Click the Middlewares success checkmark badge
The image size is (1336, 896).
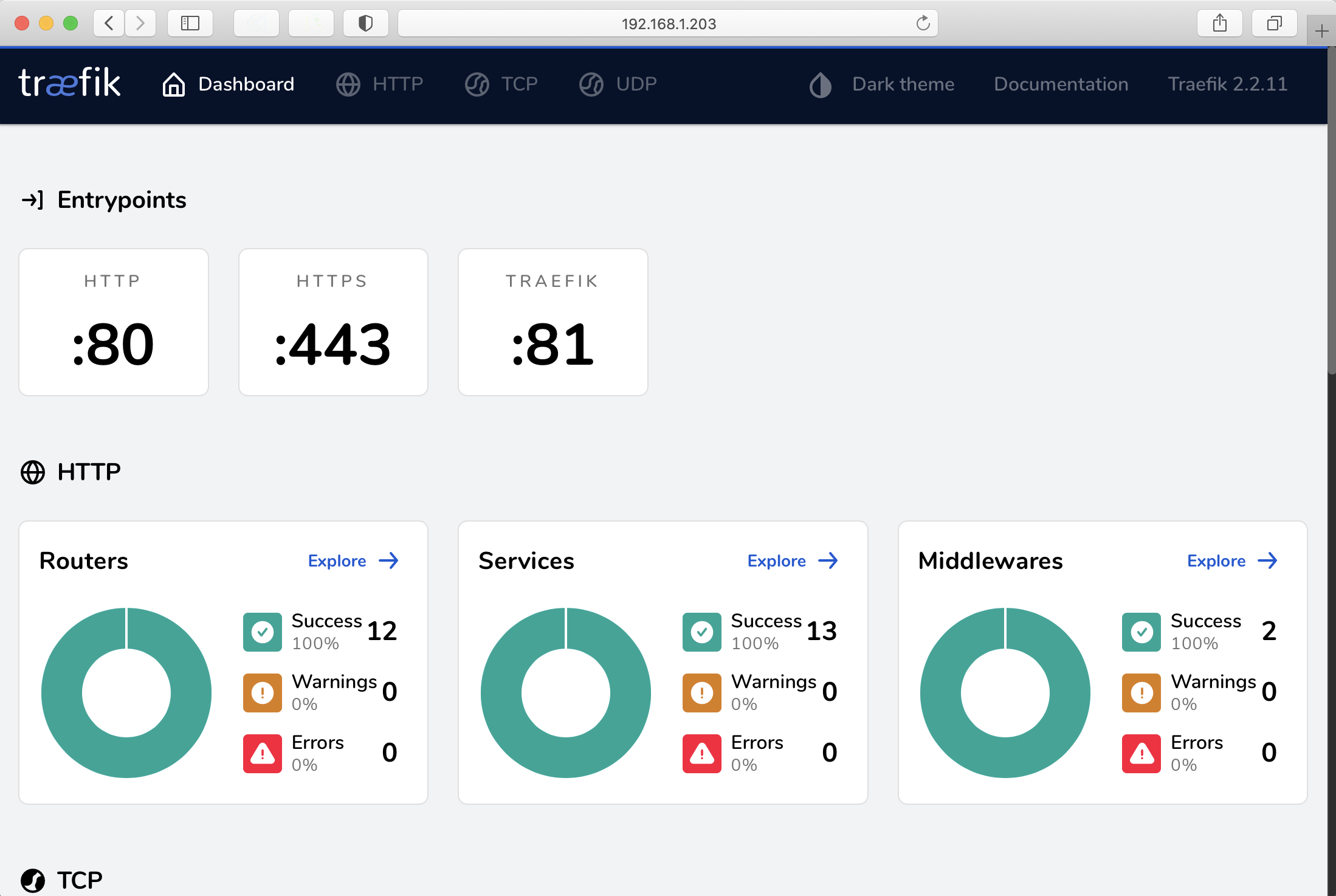pos(1141,630)
